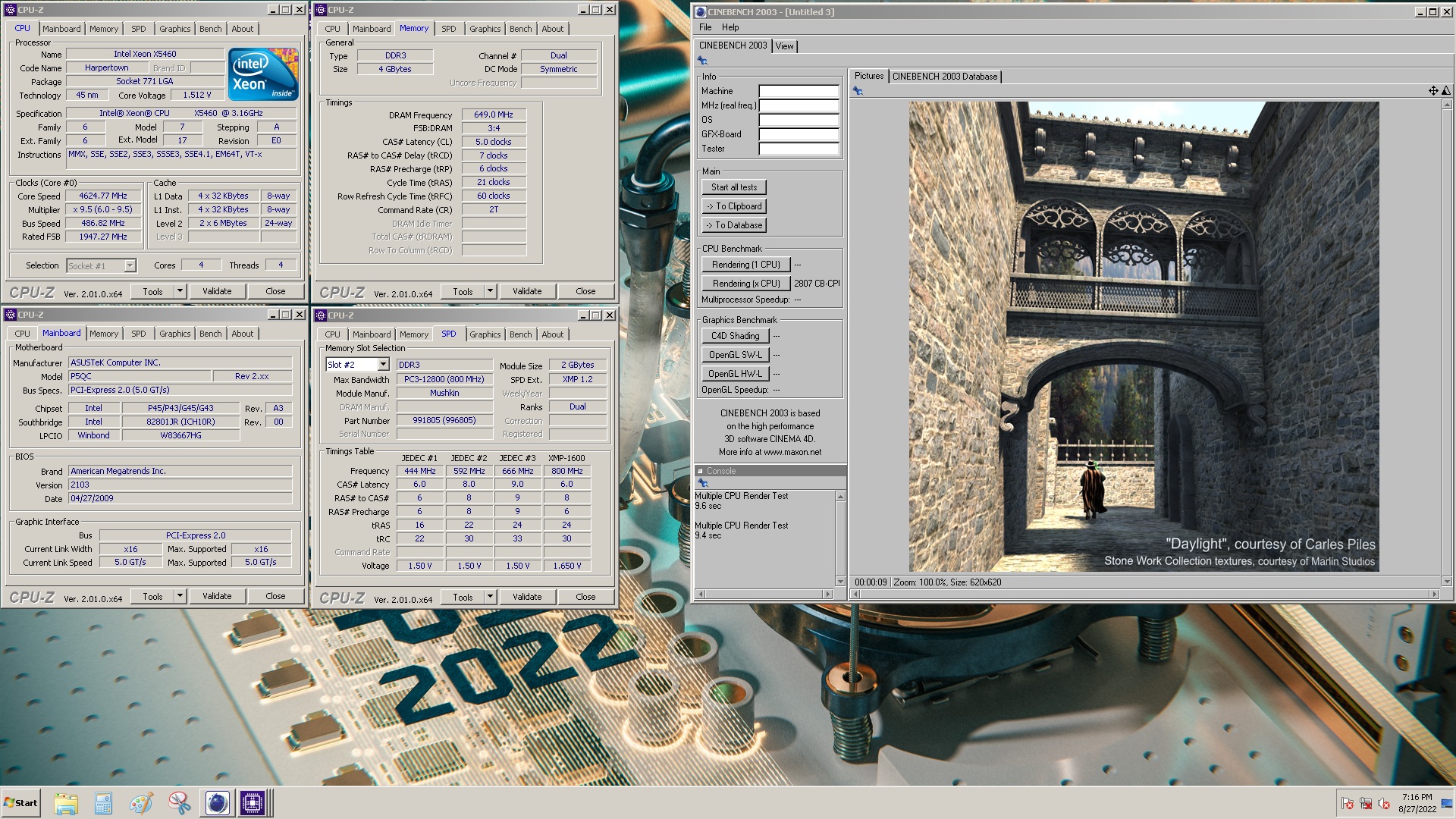
Task: Open Snipping Tool from the taskbar
Action: (179, 803)
